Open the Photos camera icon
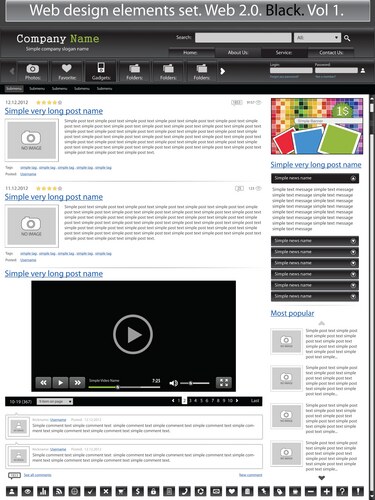The image size is (375, 500). coord(33,69)
